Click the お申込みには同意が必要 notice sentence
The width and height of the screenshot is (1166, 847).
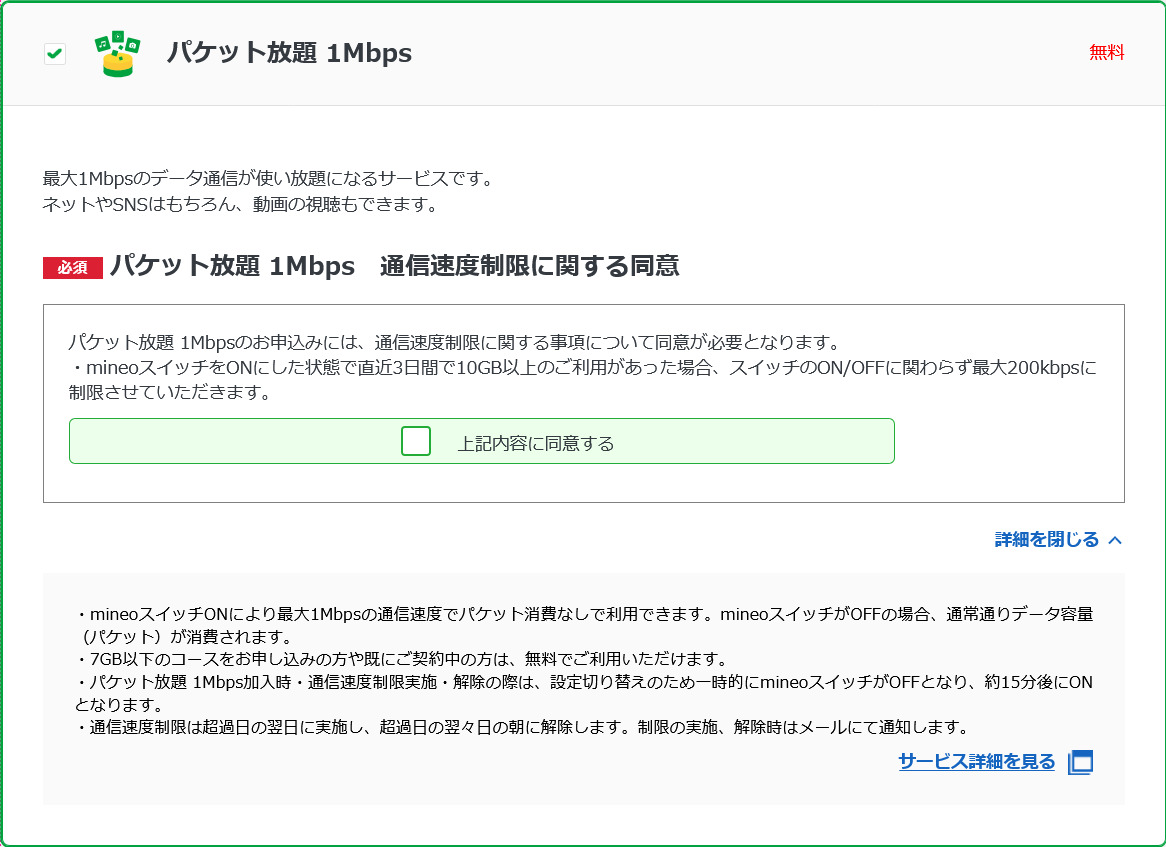(x=454, y=342)
